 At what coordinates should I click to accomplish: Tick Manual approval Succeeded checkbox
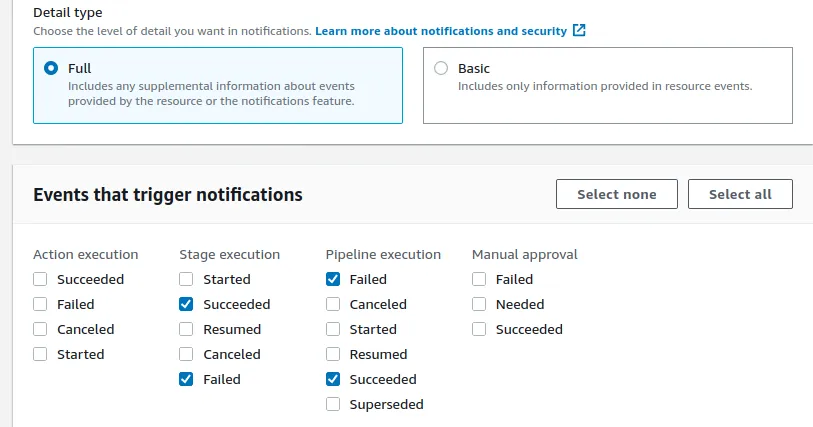coord(479,330)
